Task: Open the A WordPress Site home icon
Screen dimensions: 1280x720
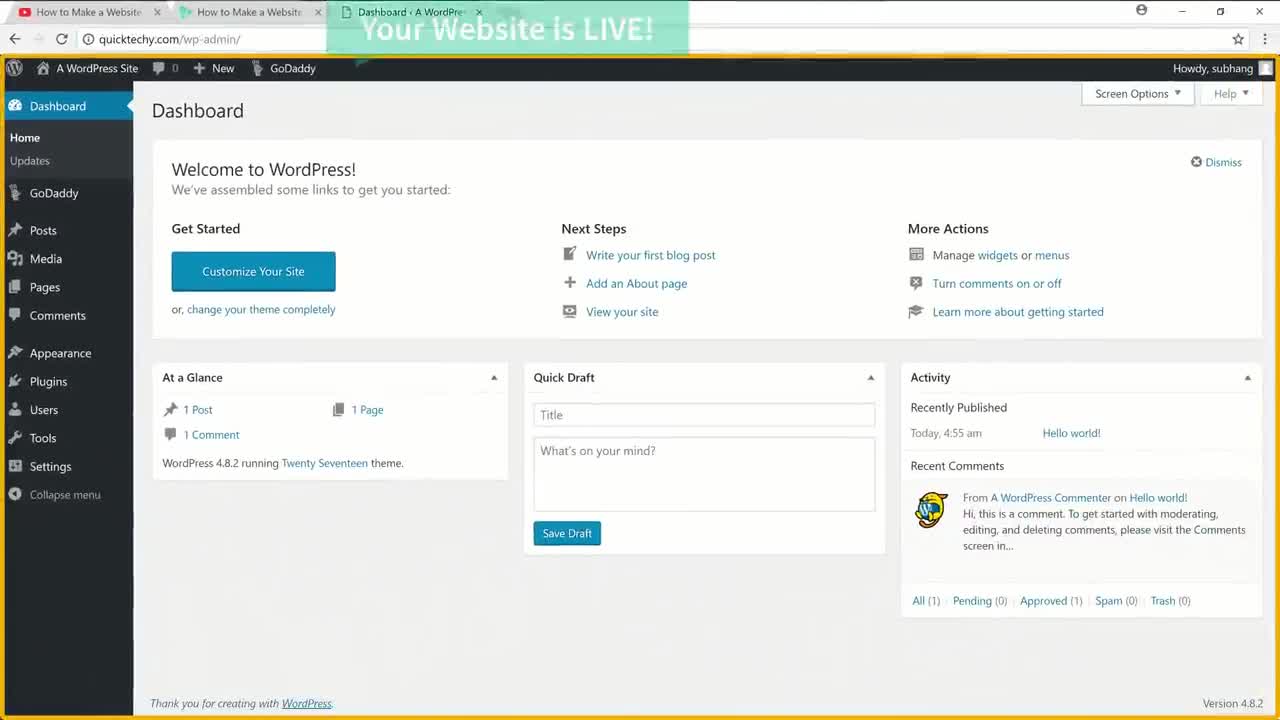Action: 43,68
